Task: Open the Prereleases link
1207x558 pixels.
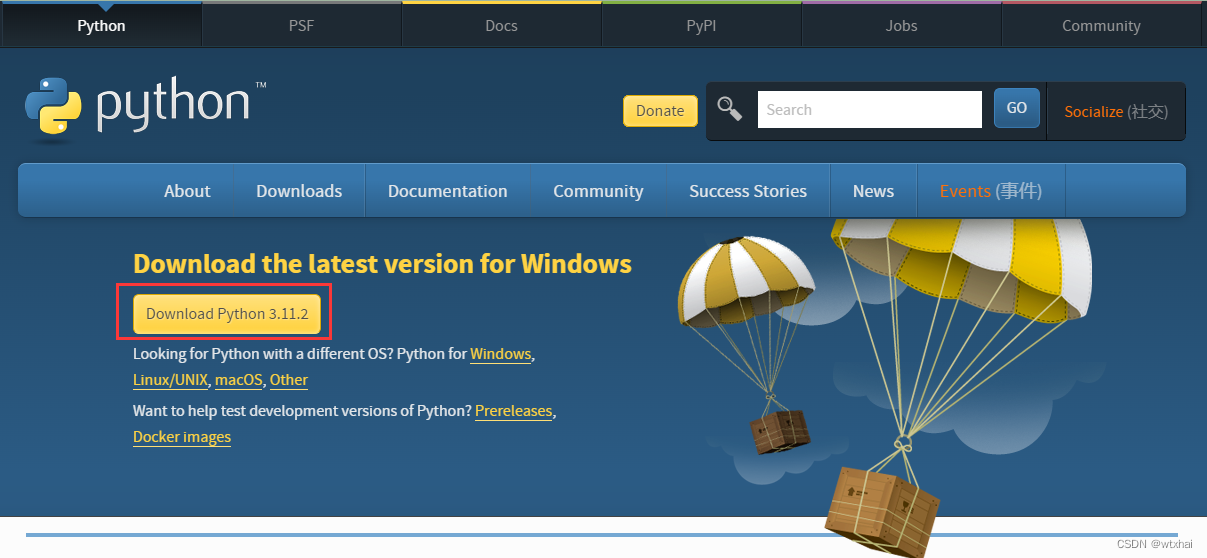Action: (x=514, y=411)
